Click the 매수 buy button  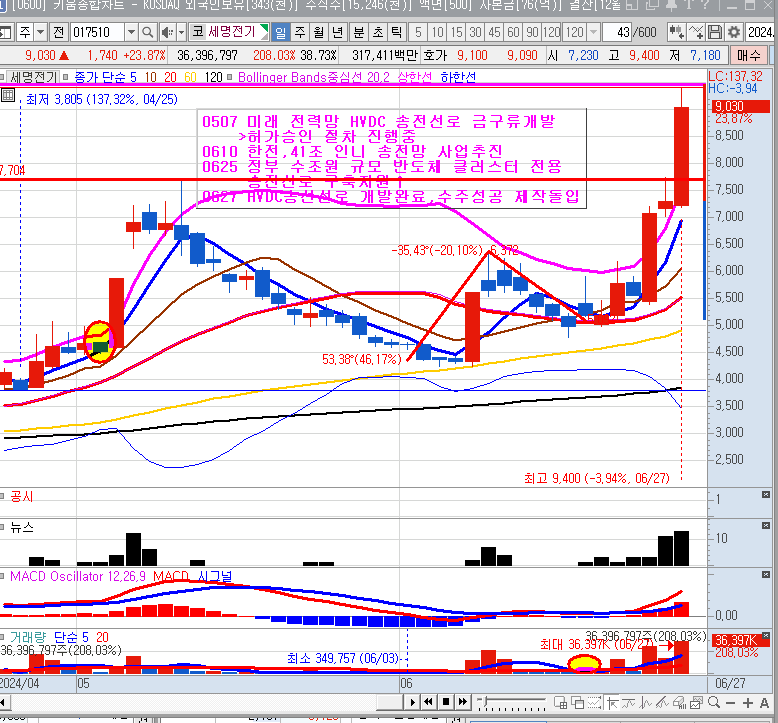pyautogui.click(x=748, y=56)
